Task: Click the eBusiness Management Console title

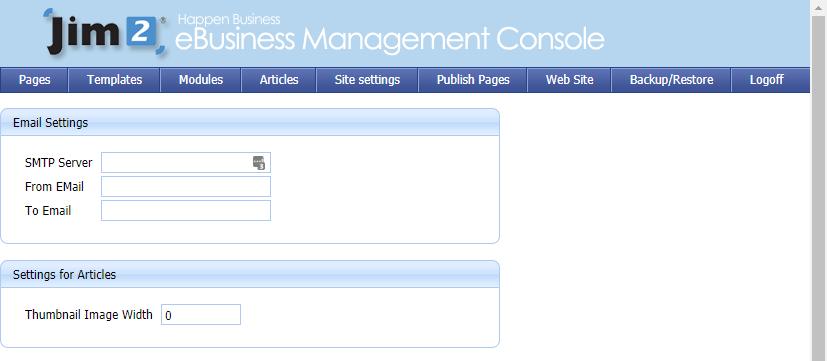Action: (x=389, y=39)
